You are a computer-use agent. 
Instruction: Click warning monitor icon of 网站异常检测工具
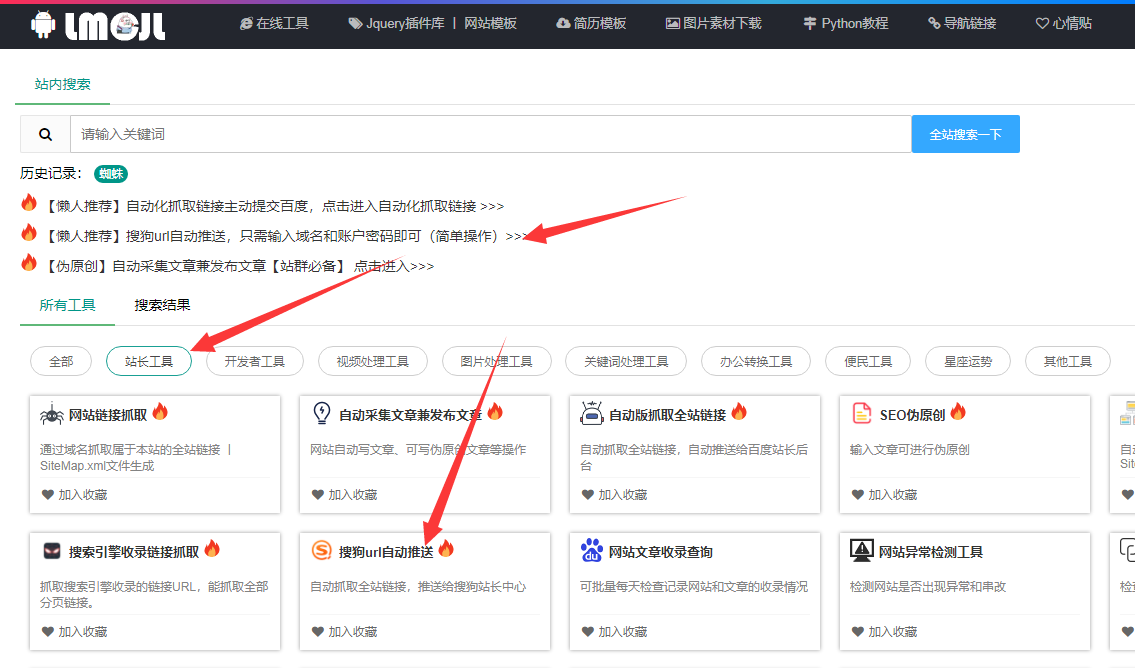[861, 551]
